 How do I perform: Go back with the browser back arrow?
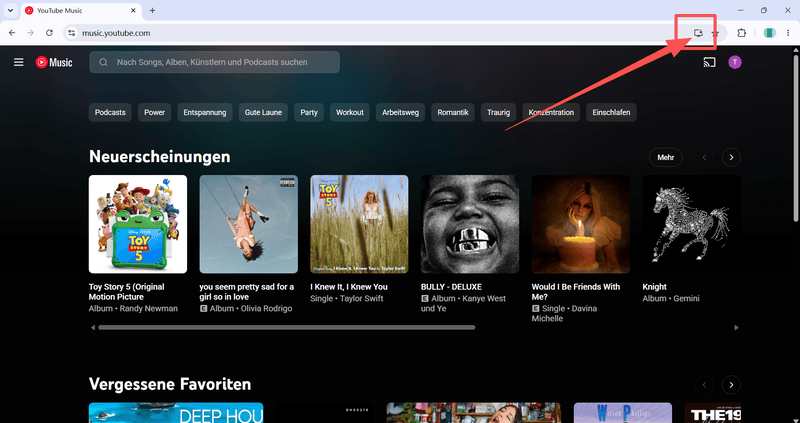12,33
